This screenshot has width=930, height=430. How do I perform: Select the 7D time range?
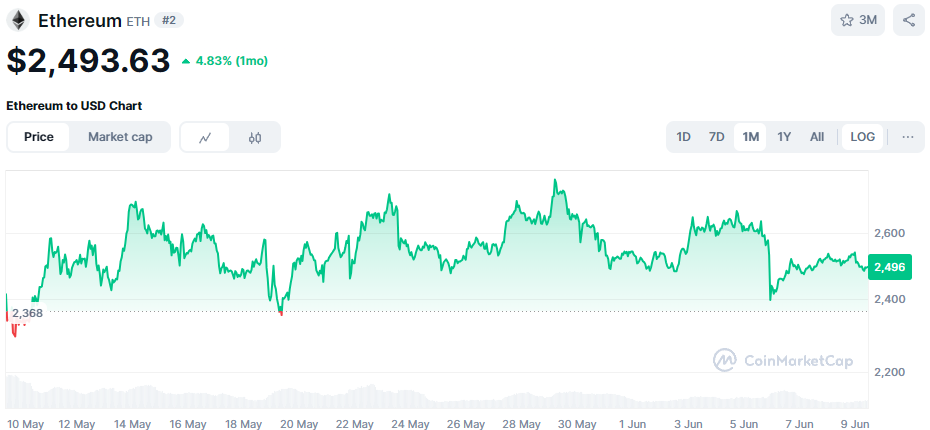716,137
